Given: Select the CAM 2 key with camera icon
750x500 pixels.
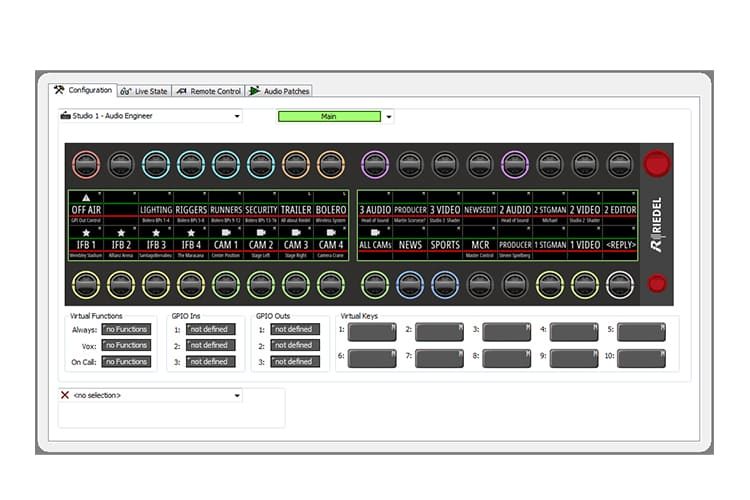Looking at the screenshot, I should coord(261,243).
